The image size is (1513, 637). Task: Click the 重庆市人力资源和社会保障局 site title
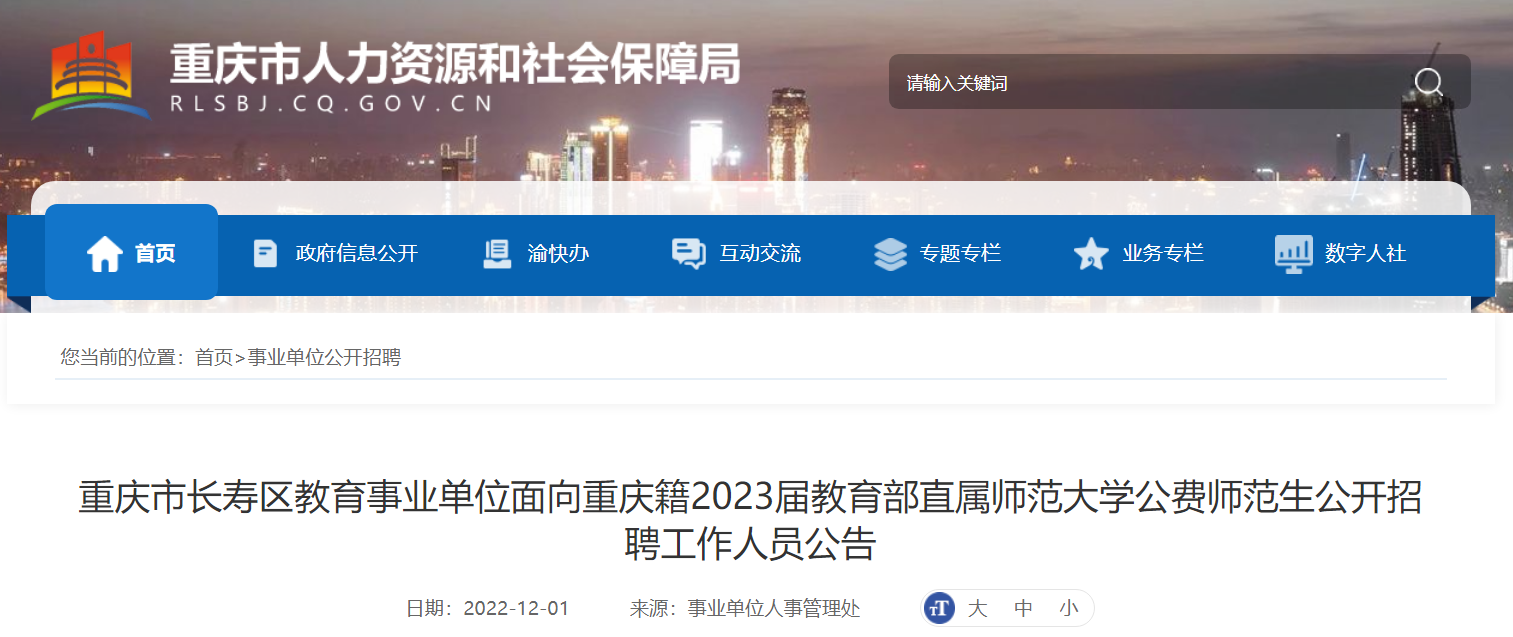455,64
